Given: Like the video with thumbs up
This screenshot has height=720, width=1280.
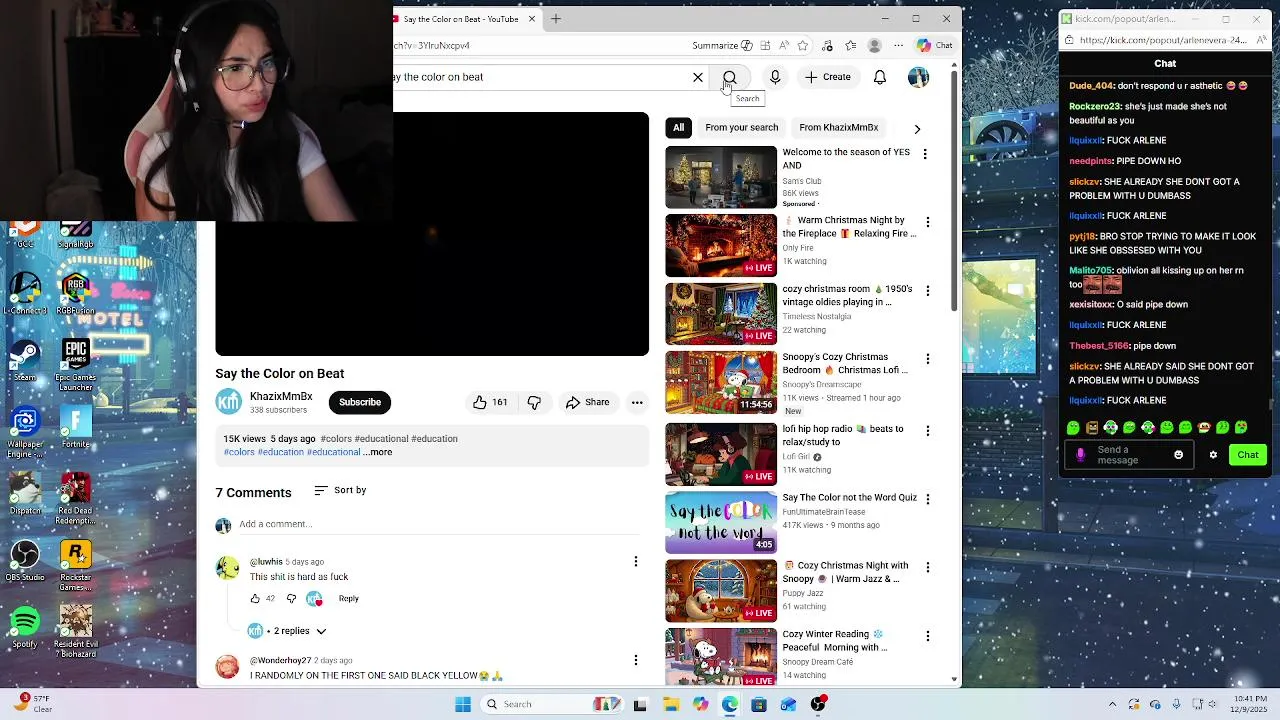Looking at the screenshot, I should 490,402.
